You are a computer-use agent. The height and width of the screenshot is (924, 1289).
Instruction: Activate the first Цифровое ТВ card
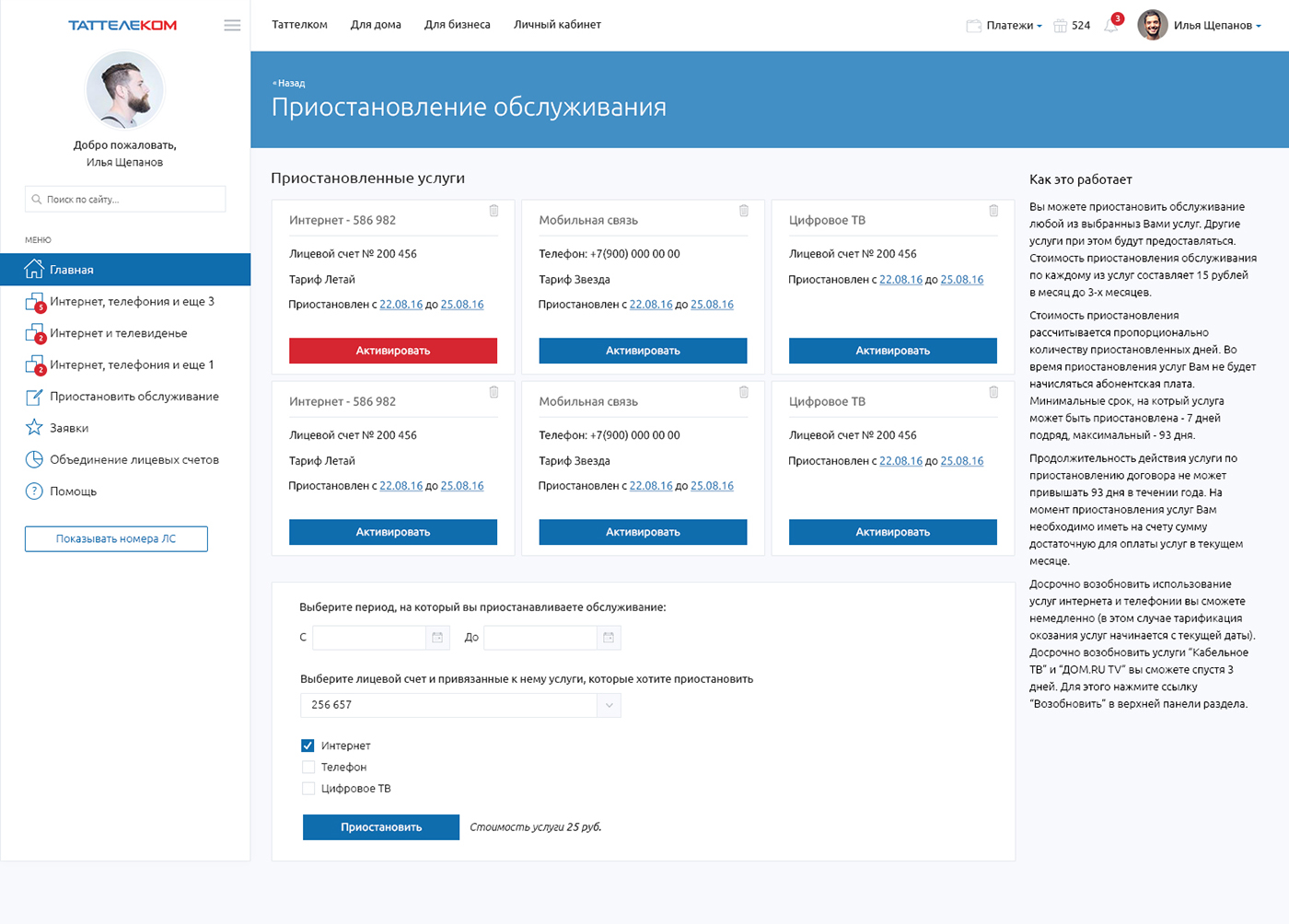893,351
